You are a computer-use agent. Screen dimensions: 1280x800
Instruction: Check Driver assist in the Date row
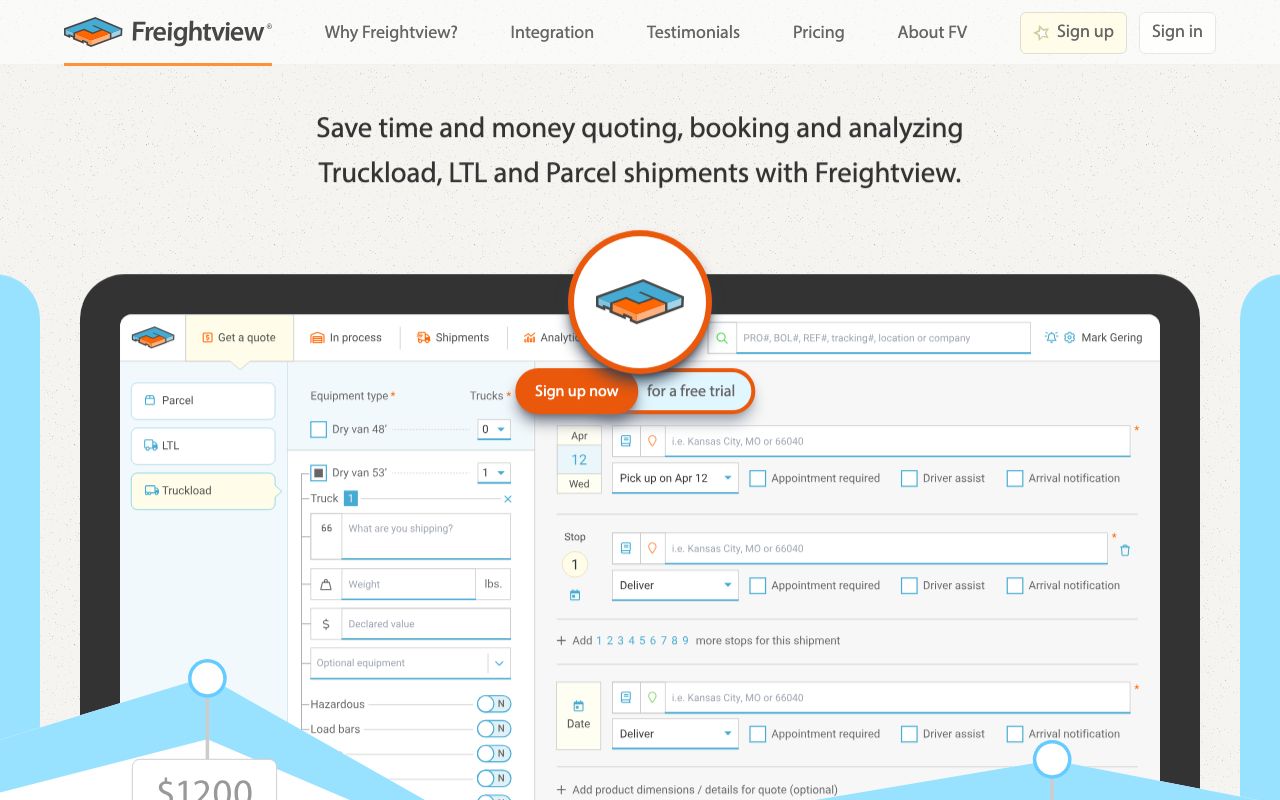click(909, 734)
